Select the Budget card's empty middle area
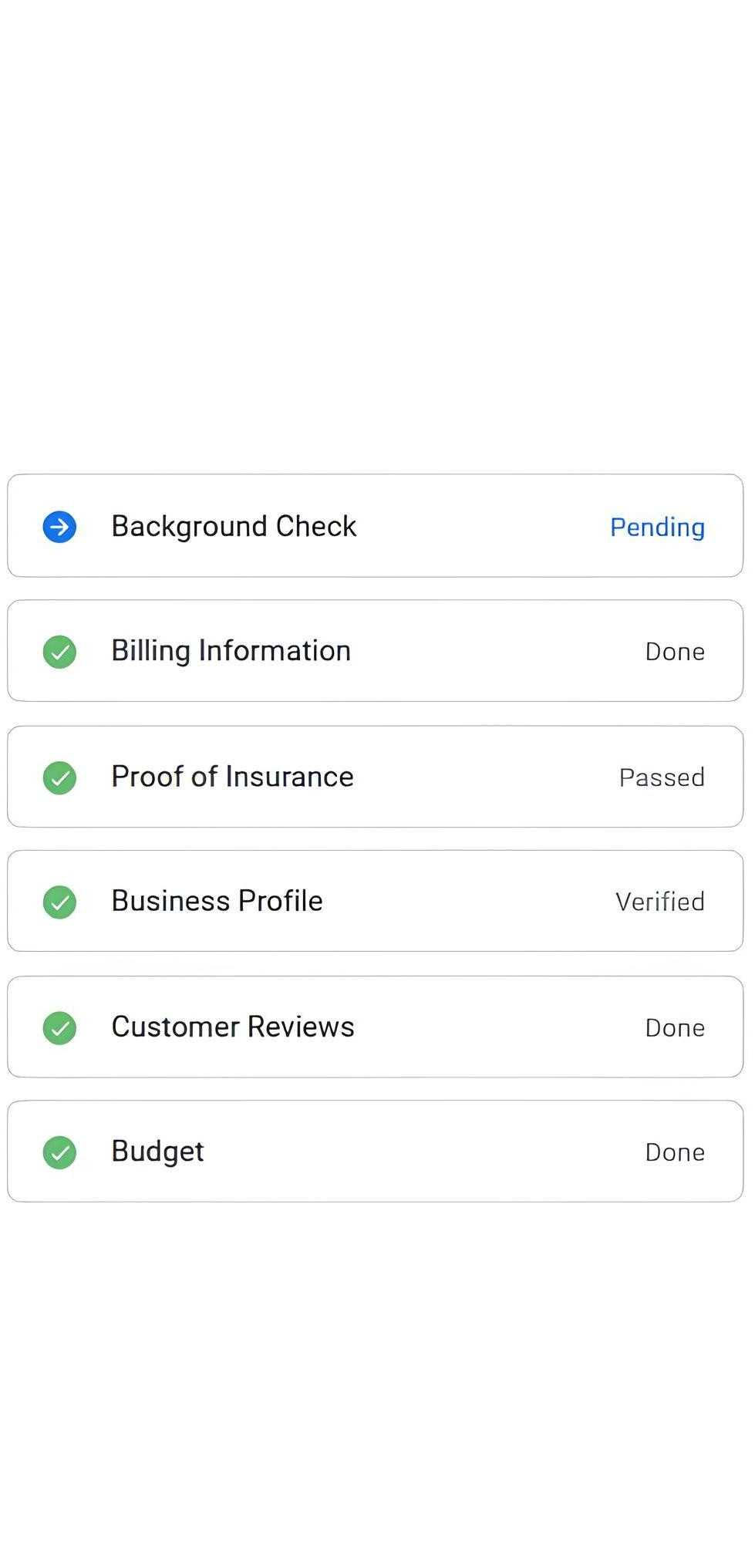The width and height of the screenshot is (755, 1568). 424,1152
